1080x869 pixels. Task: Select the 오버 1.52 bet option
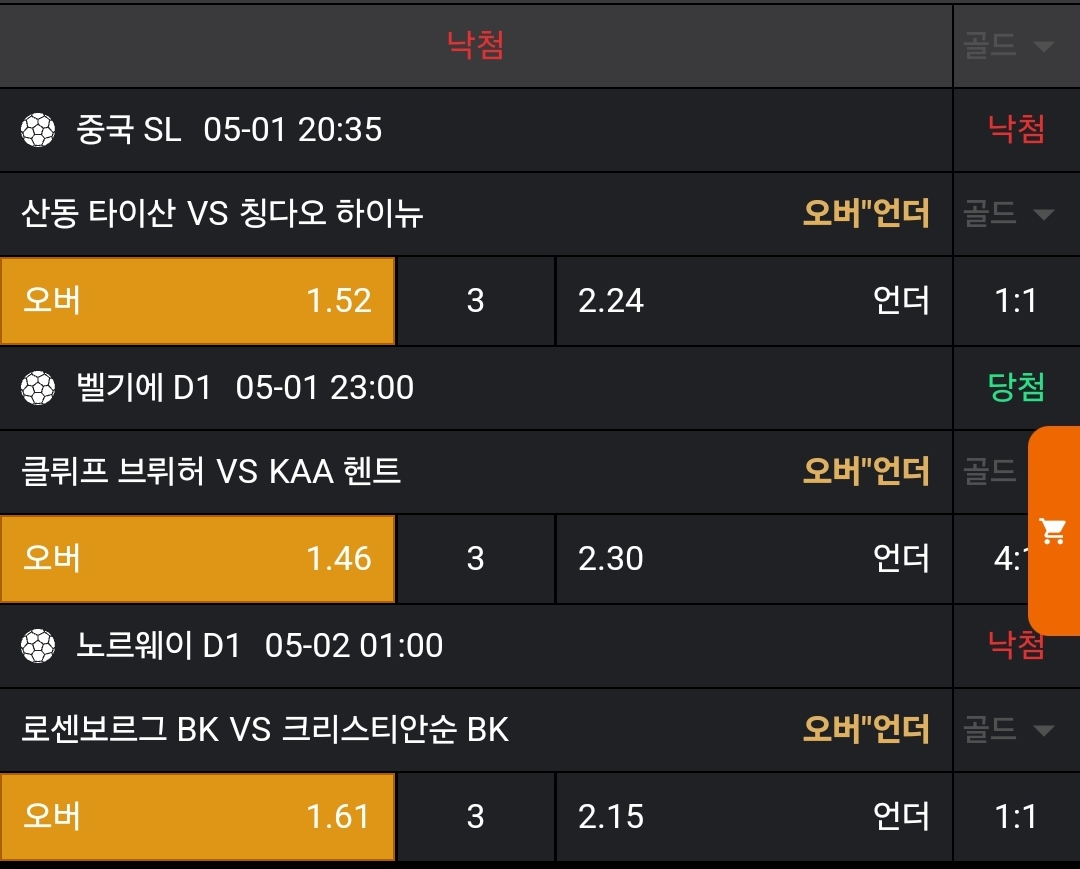click(197, 301)
